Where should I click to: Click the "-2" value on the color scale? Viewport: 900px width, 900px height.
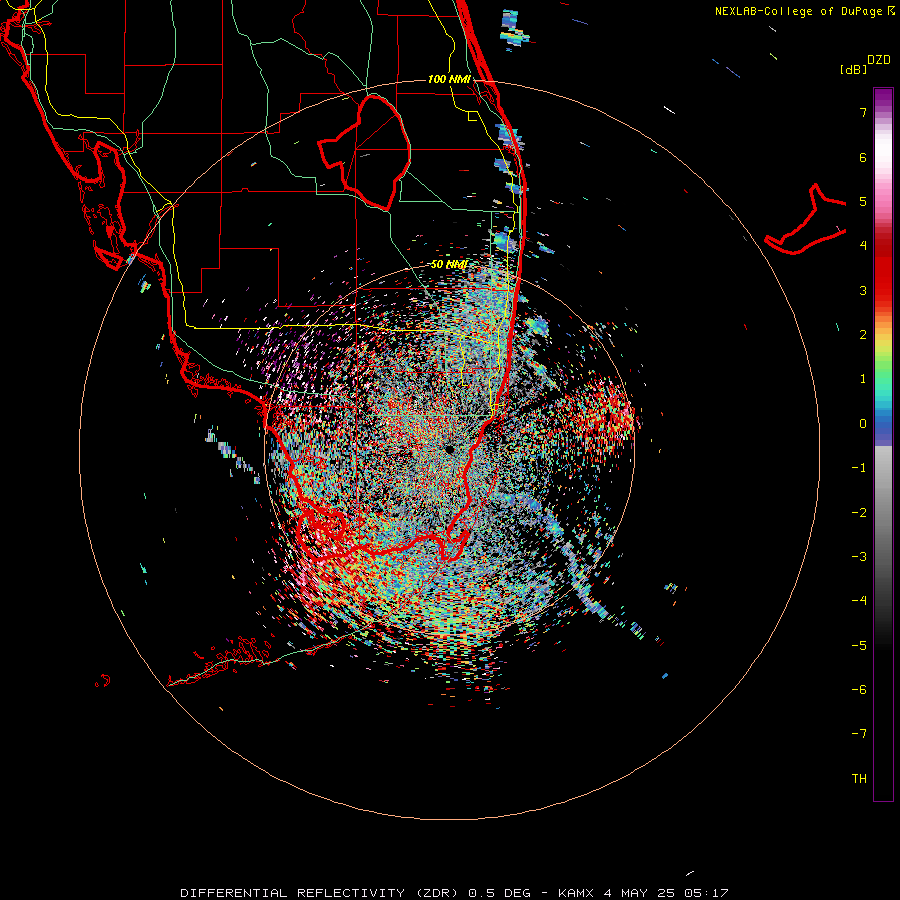point(859,513)
